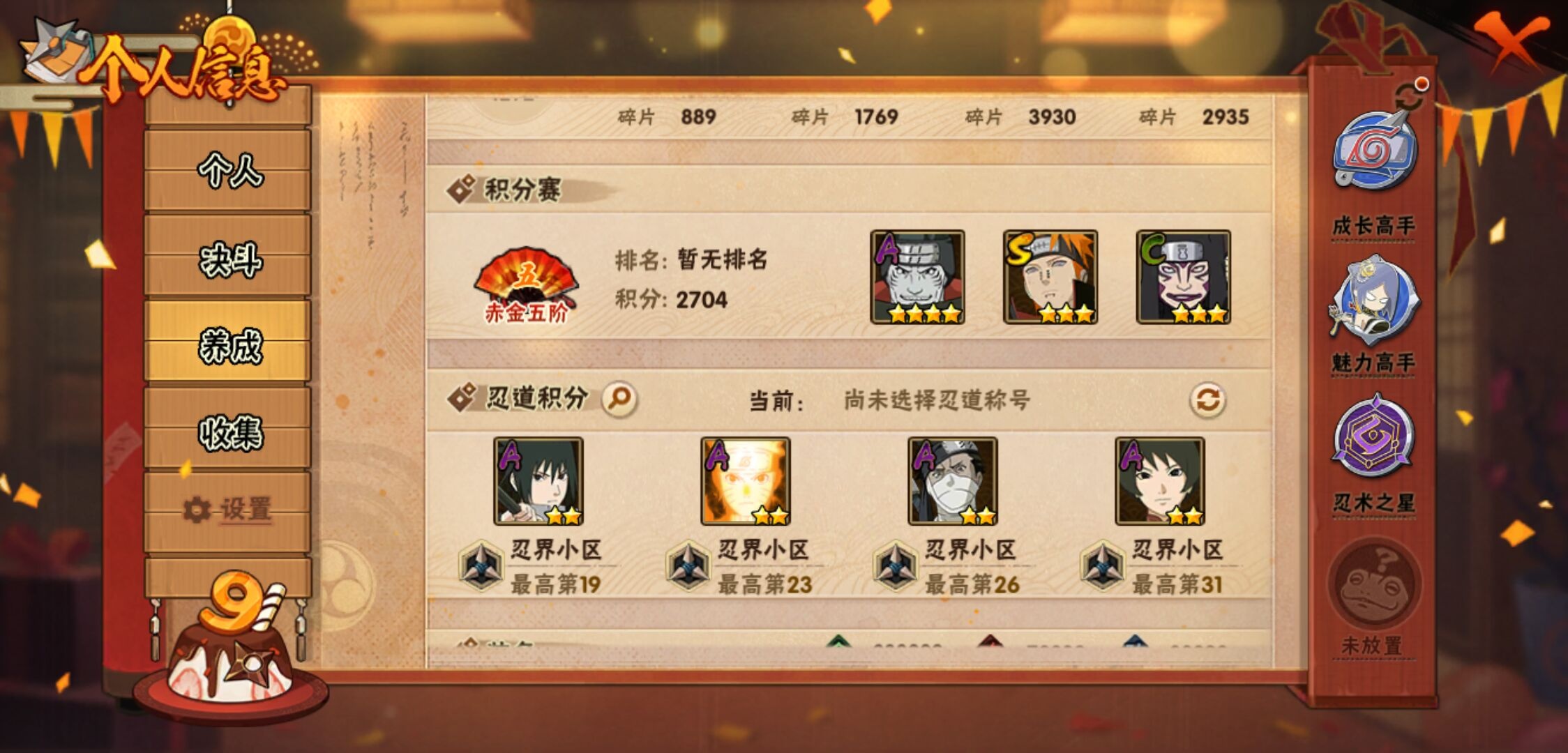Open 设置 with the gear icon
Screen dimensions: 1568x753
(228, 510)
